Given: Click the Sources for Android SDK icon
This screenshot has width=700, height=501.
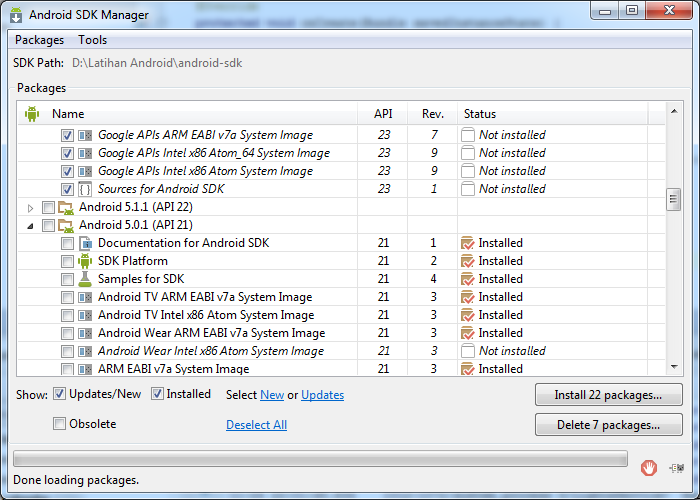Looking at the screenshot, I should 85,189.
